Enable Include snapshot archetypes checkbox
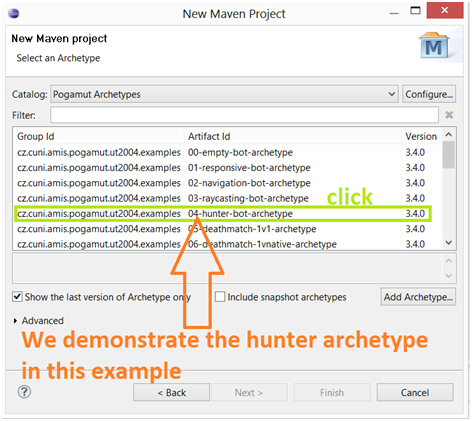The image size is (472, 421). [220, 296]
